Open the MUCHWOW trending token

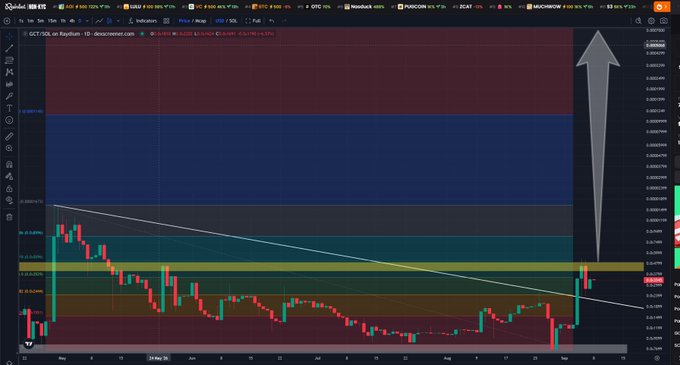click(557, 7)
